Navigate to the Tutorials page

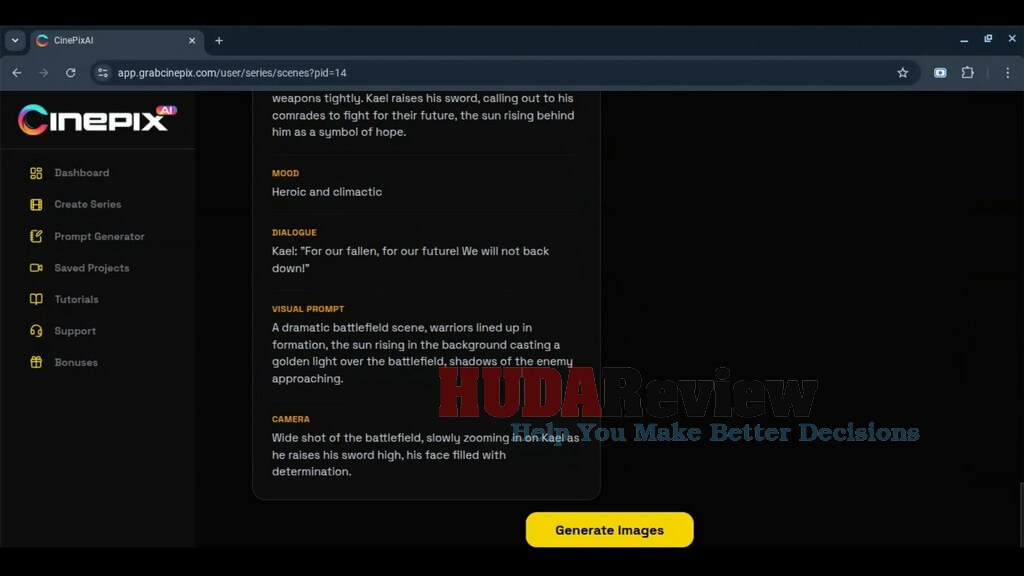tap(76, 299)
